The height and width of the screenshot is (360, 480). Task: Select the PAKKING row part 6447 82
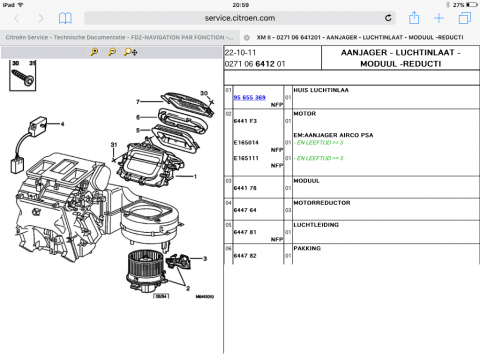point(245,256)
